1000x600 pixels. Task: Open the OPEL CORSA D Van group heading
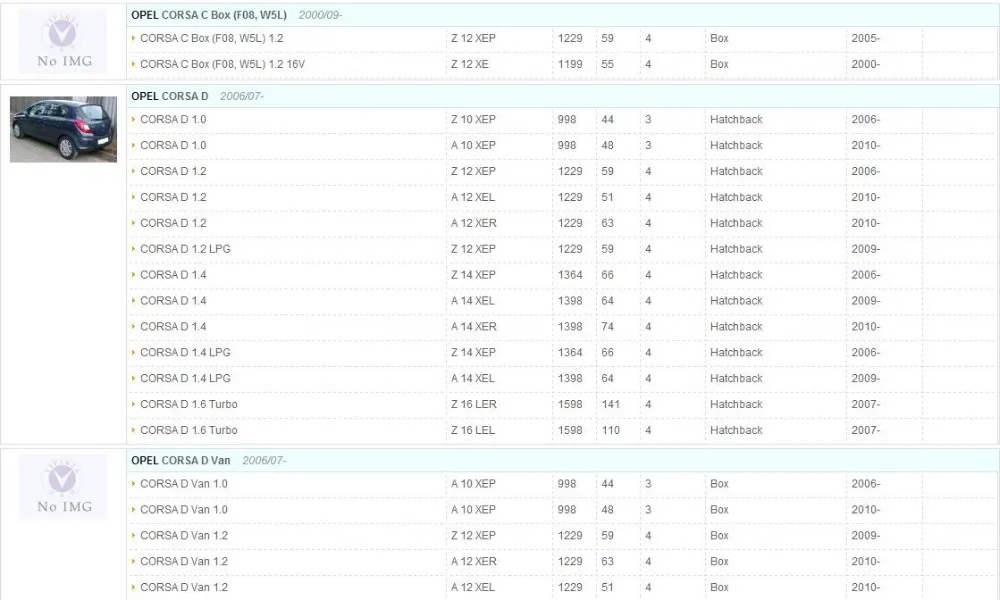pos(180,460)
